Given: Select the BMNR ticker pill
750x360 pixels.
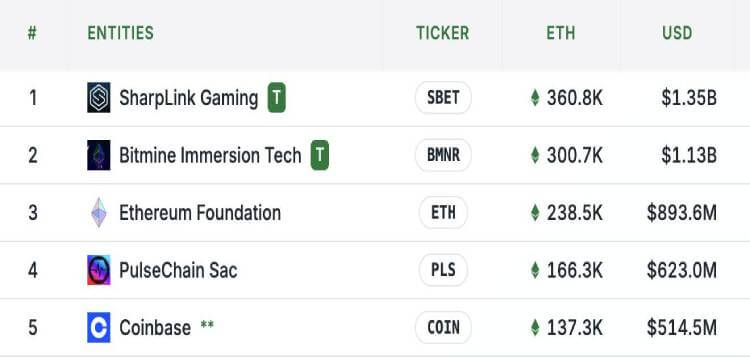Looking at the screenshot, I should tap(443, 155).
